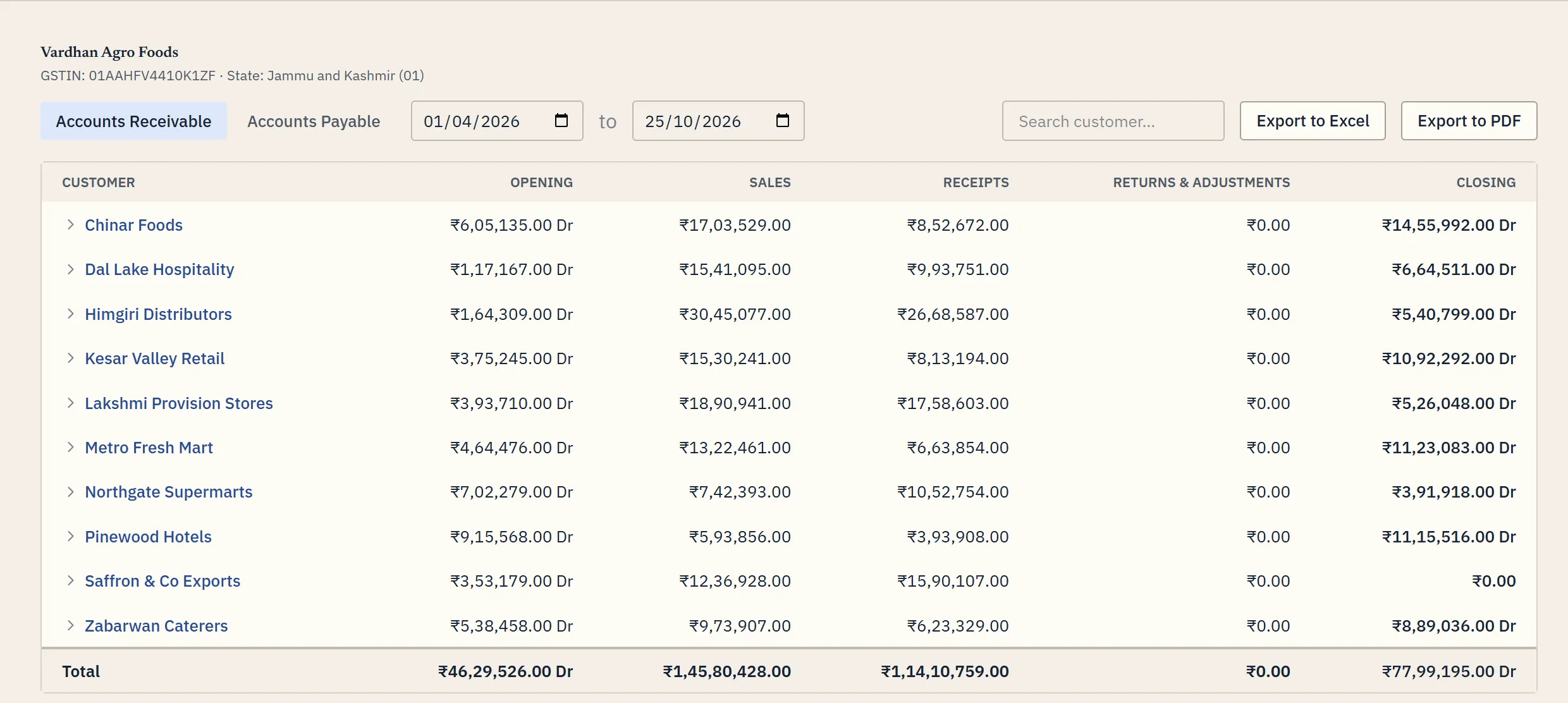
Task: Open the Dal Lake Hospitality customer link
Action: pyautogui.click(x=159, y=269)
